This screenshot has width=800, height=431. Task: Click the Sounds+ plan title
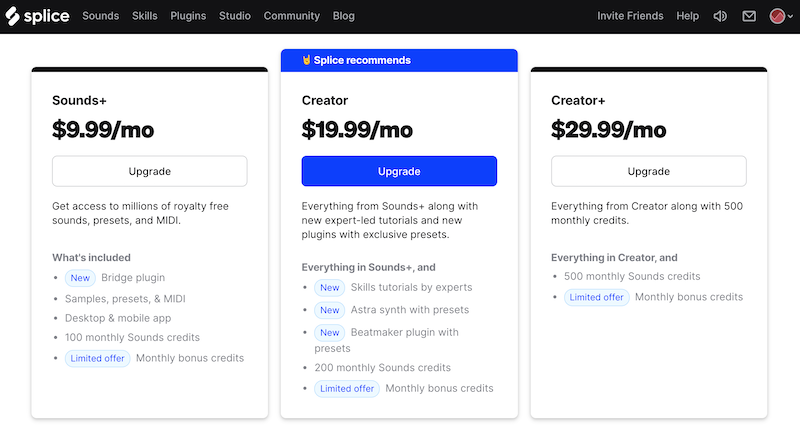click(x=79, y=100)
